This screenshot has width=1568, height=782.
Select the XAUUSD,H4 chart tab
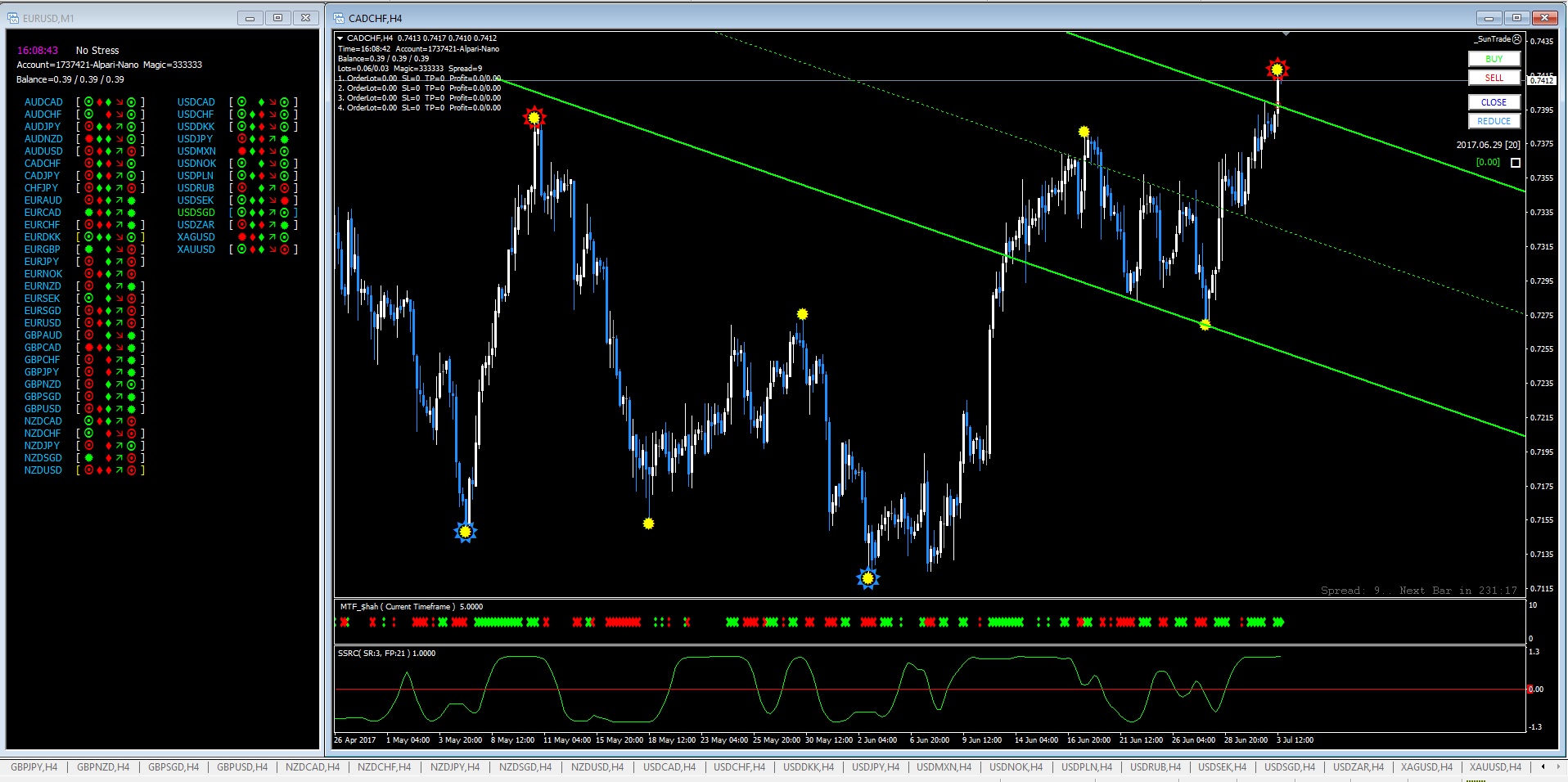(x=1495, y=767)
